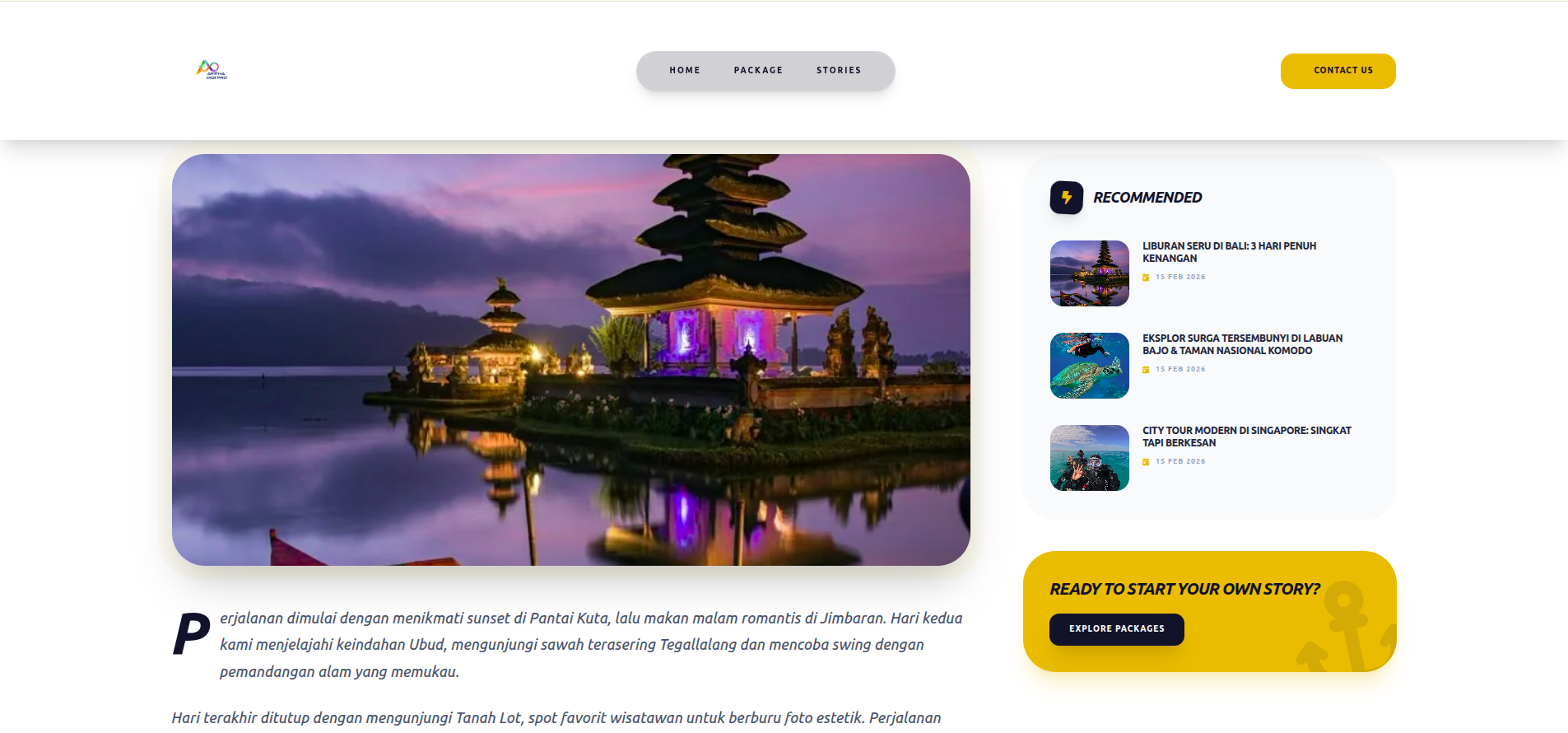Image resolution: width=1568 pixels, height=733 pixels.
Task: Open Liburan Seru di Bali article link
Action: coord(1228,252)
